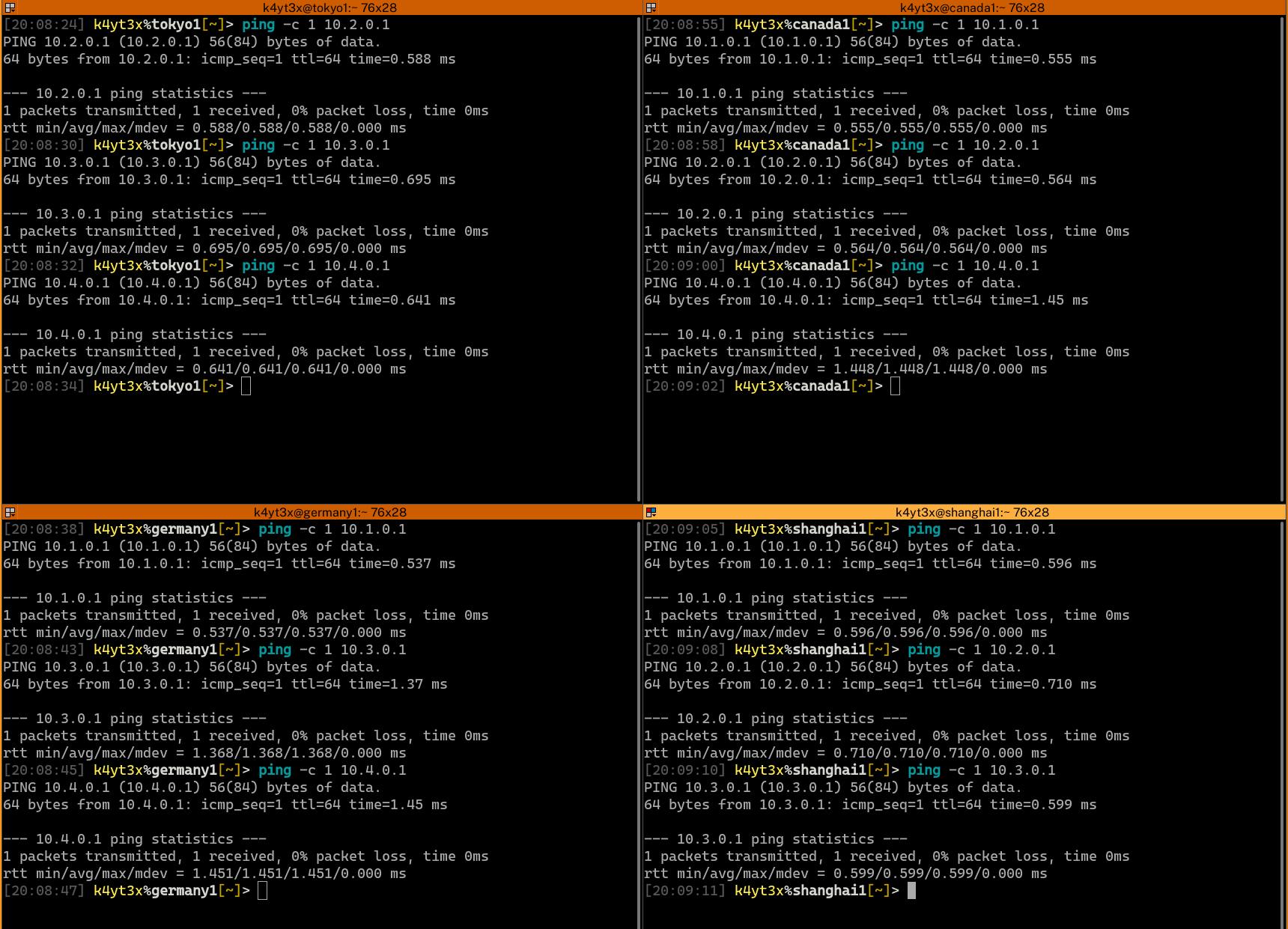This screenshot has width=1288, height=929.
Task: Click the 20:09:00 ping 10.4.0.1 command in canada1
Action: click(965, 266)
